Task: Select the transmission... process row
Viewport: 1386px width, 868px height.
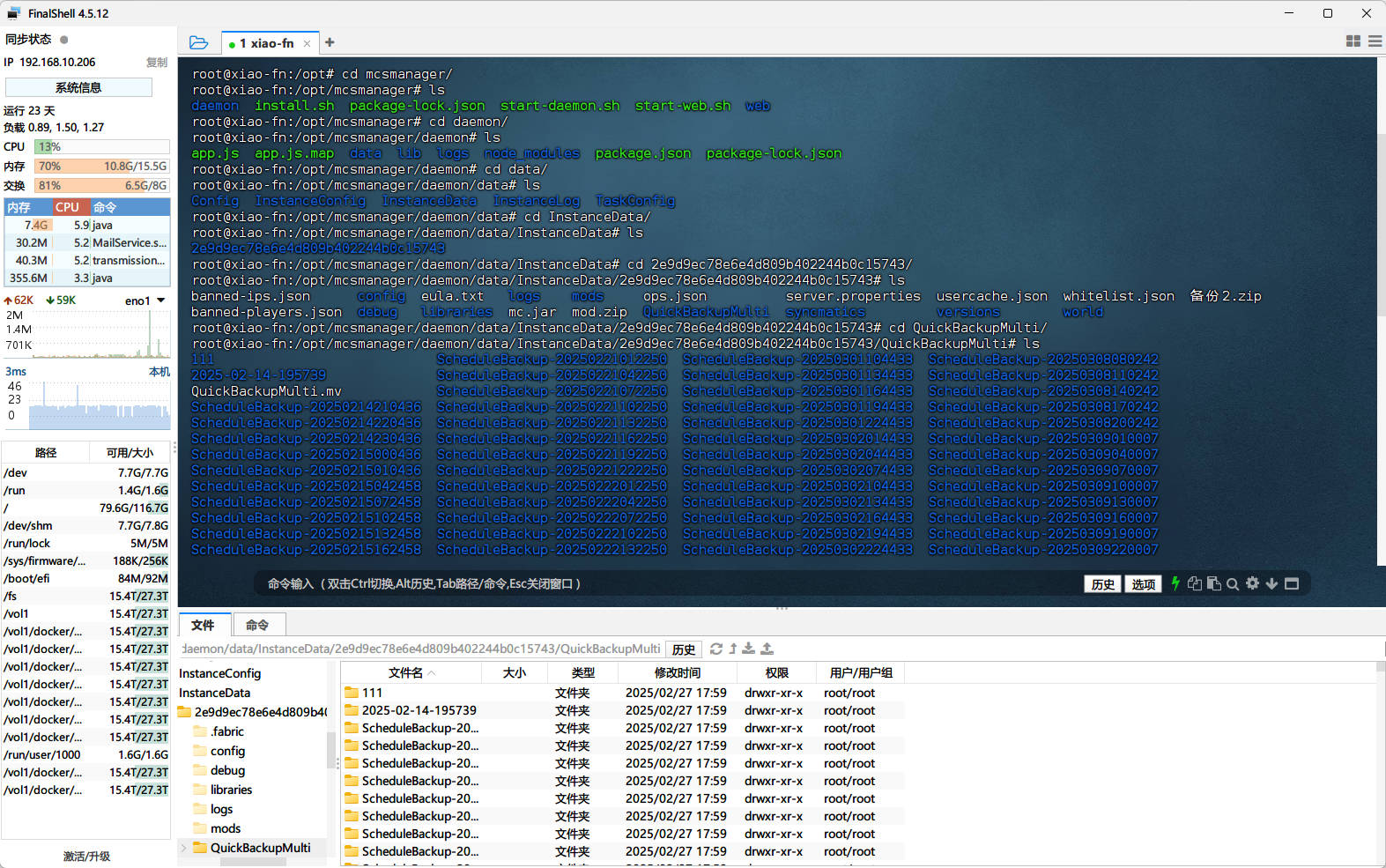Action: (x=87, y=260)
